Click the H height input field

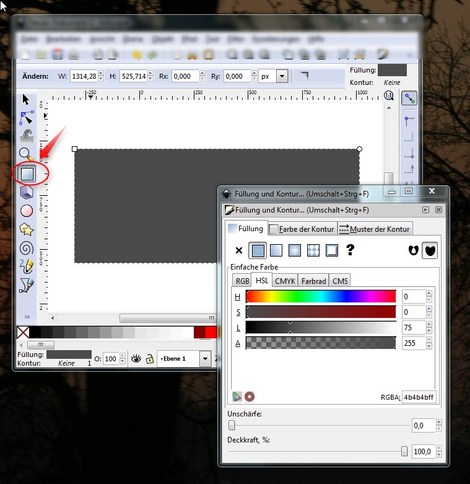coord(134,76)
